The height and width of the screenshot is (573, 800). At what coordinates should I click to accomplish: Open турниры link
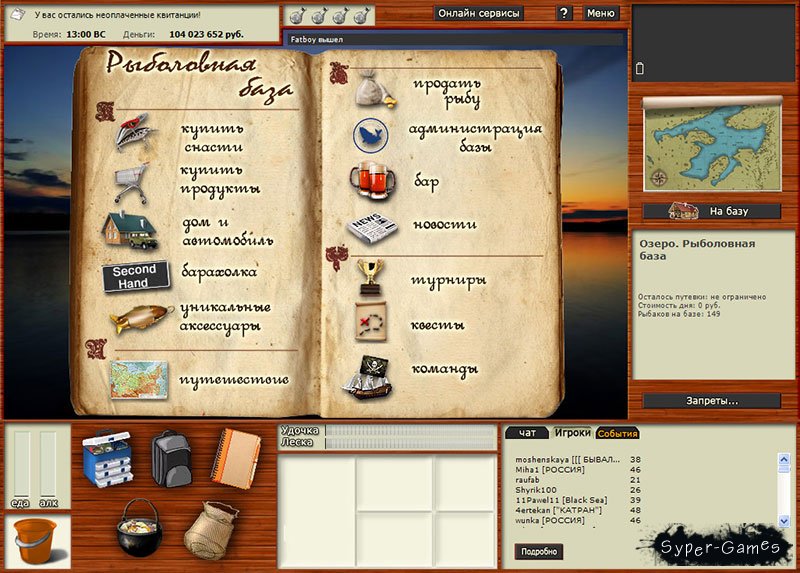449,281
